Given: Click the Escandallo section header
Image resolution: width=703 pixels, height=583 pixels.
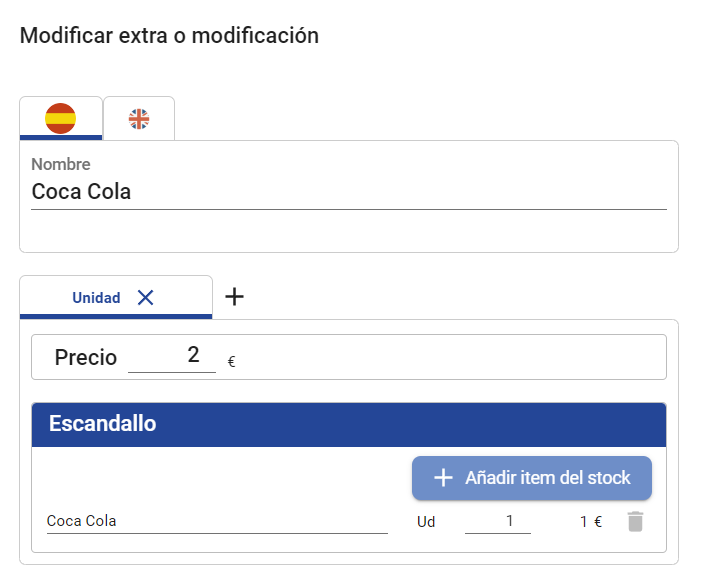Looking at the screenshot, I should 349,424.
